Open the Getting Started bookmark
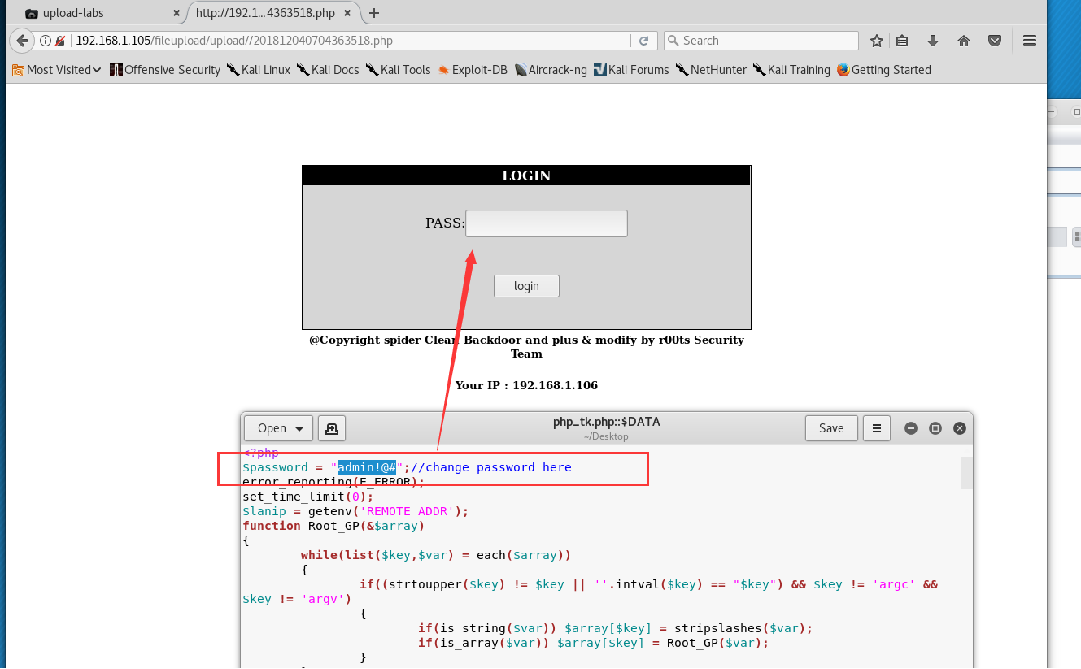This screenshot has width=1081, height=669. coord(884,70)
